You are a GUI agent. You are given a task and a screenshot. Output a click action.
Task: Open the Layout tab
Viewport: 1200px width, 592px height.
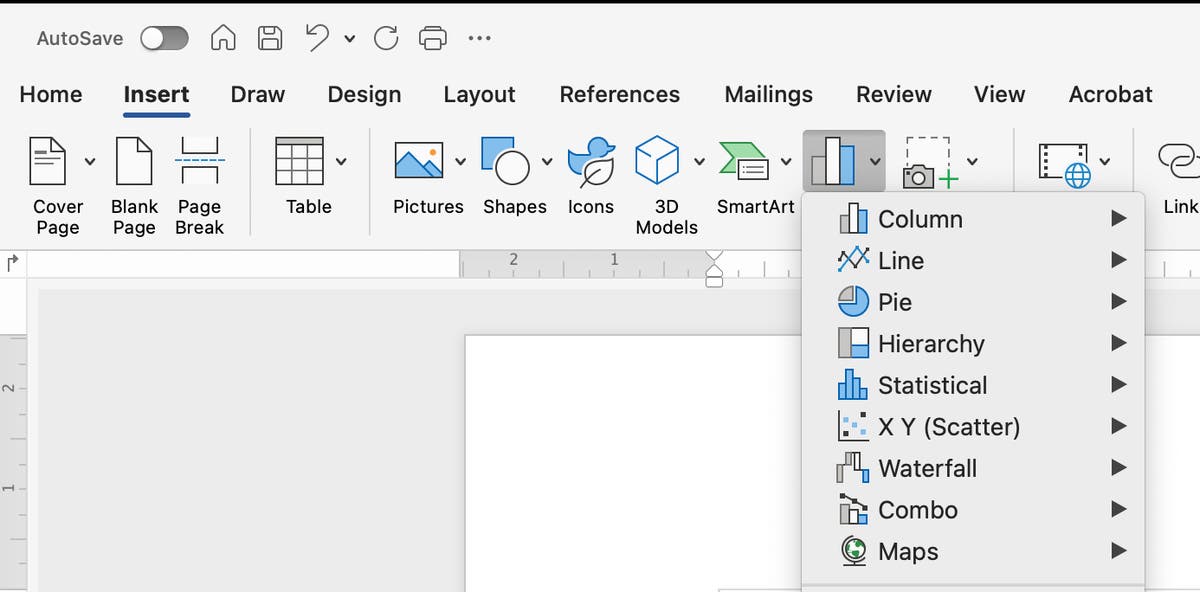(x=479, y=95)
